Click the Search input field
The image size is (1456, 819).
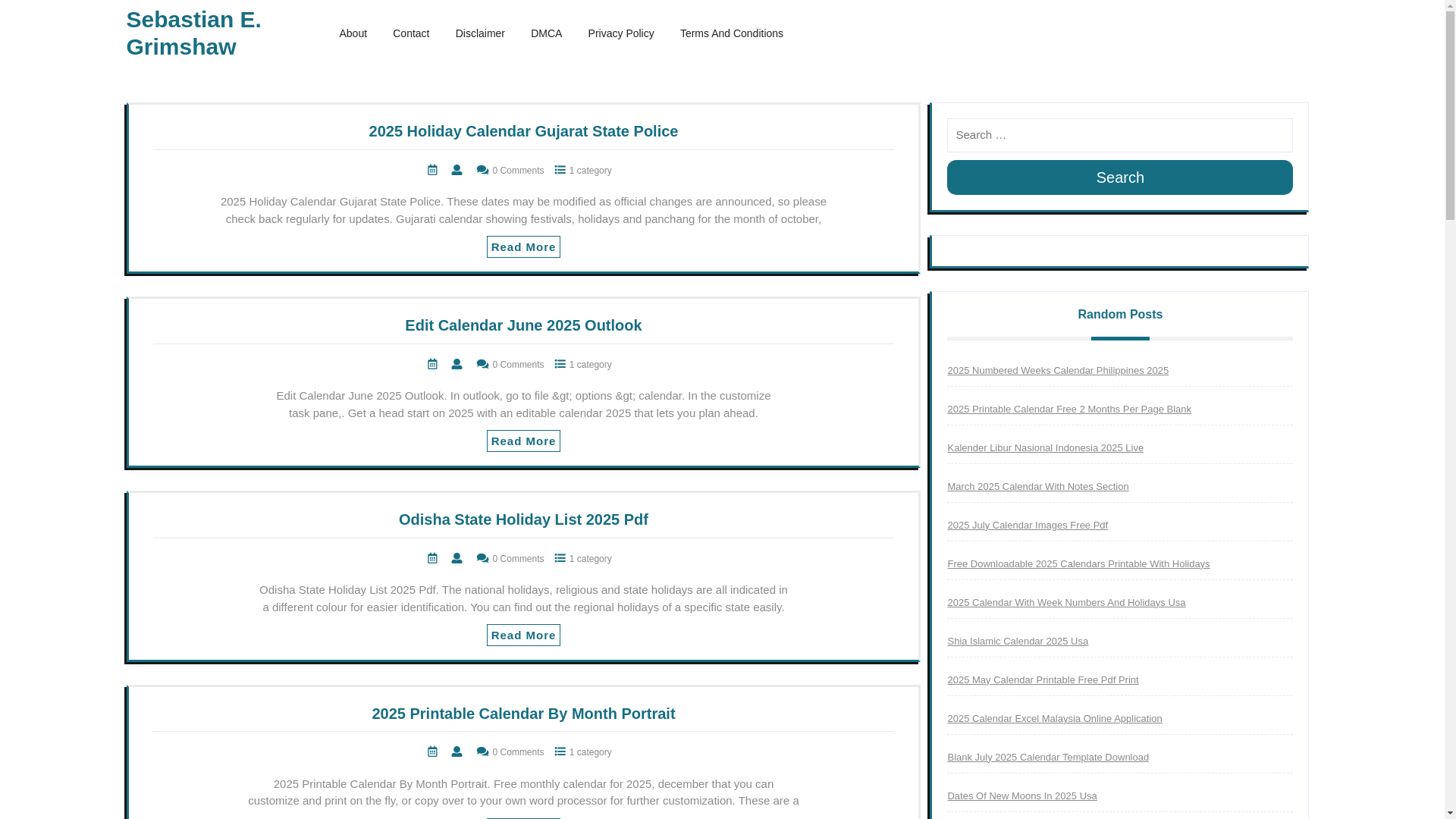[1119, 135]
